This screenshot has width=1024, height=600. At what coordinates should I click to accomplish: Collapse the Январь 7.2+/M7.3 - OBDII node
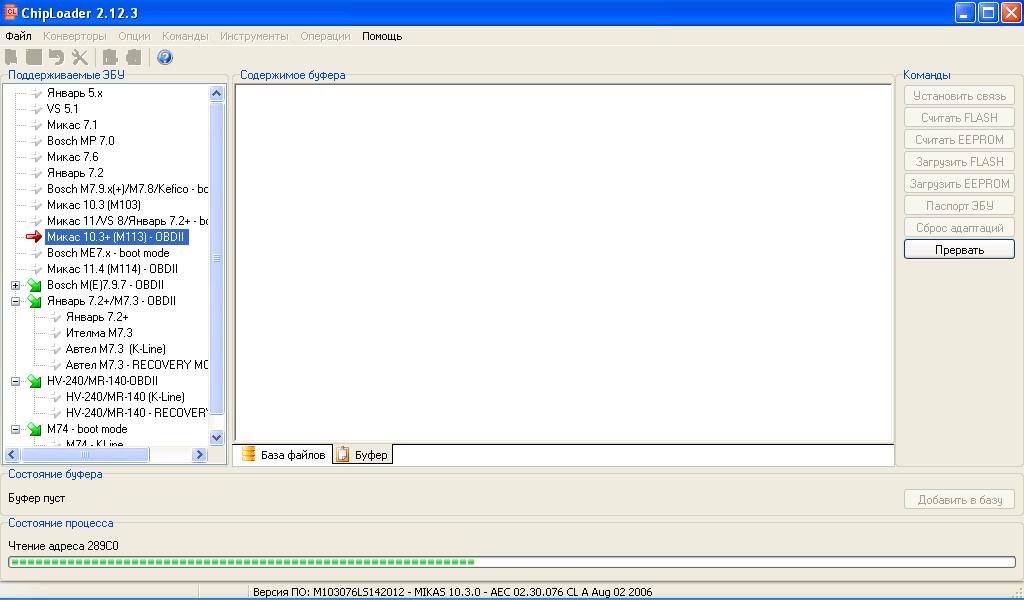[x=16, y=301]
